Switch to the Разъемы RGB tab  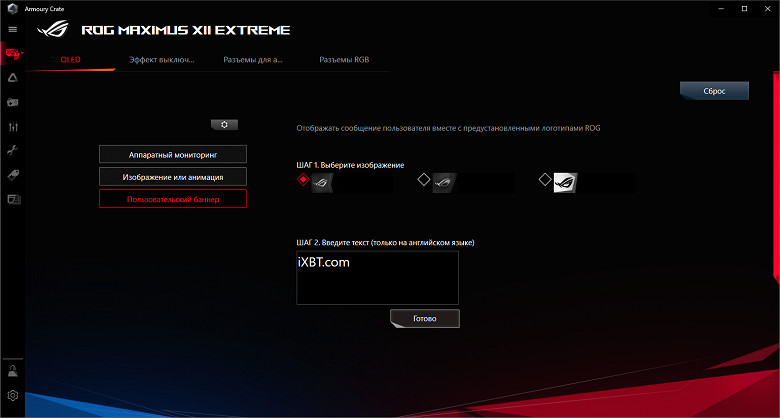click(344, 60)
